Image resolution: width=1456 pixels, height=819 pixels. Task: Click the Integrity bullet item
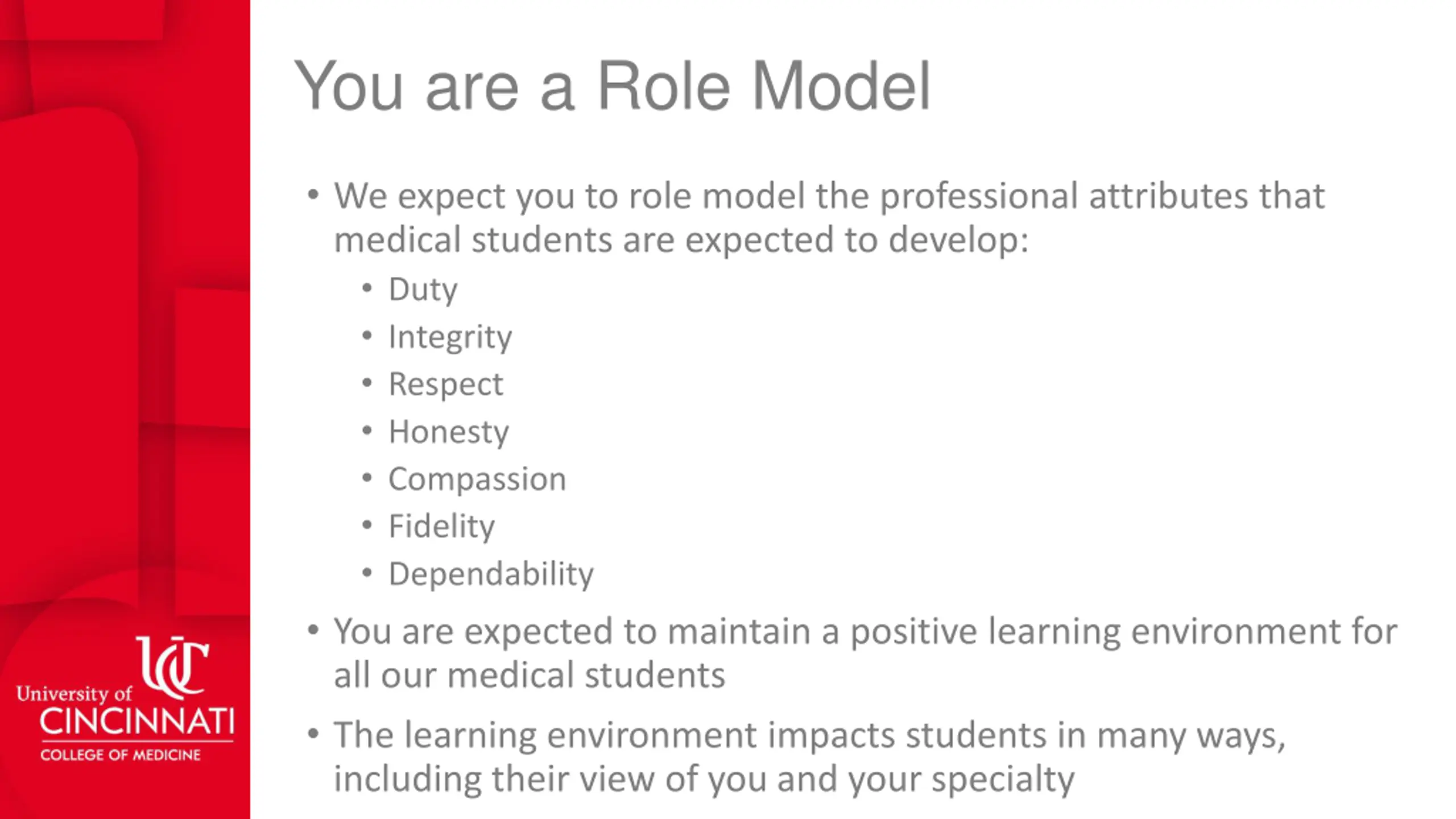coord(450,337)
